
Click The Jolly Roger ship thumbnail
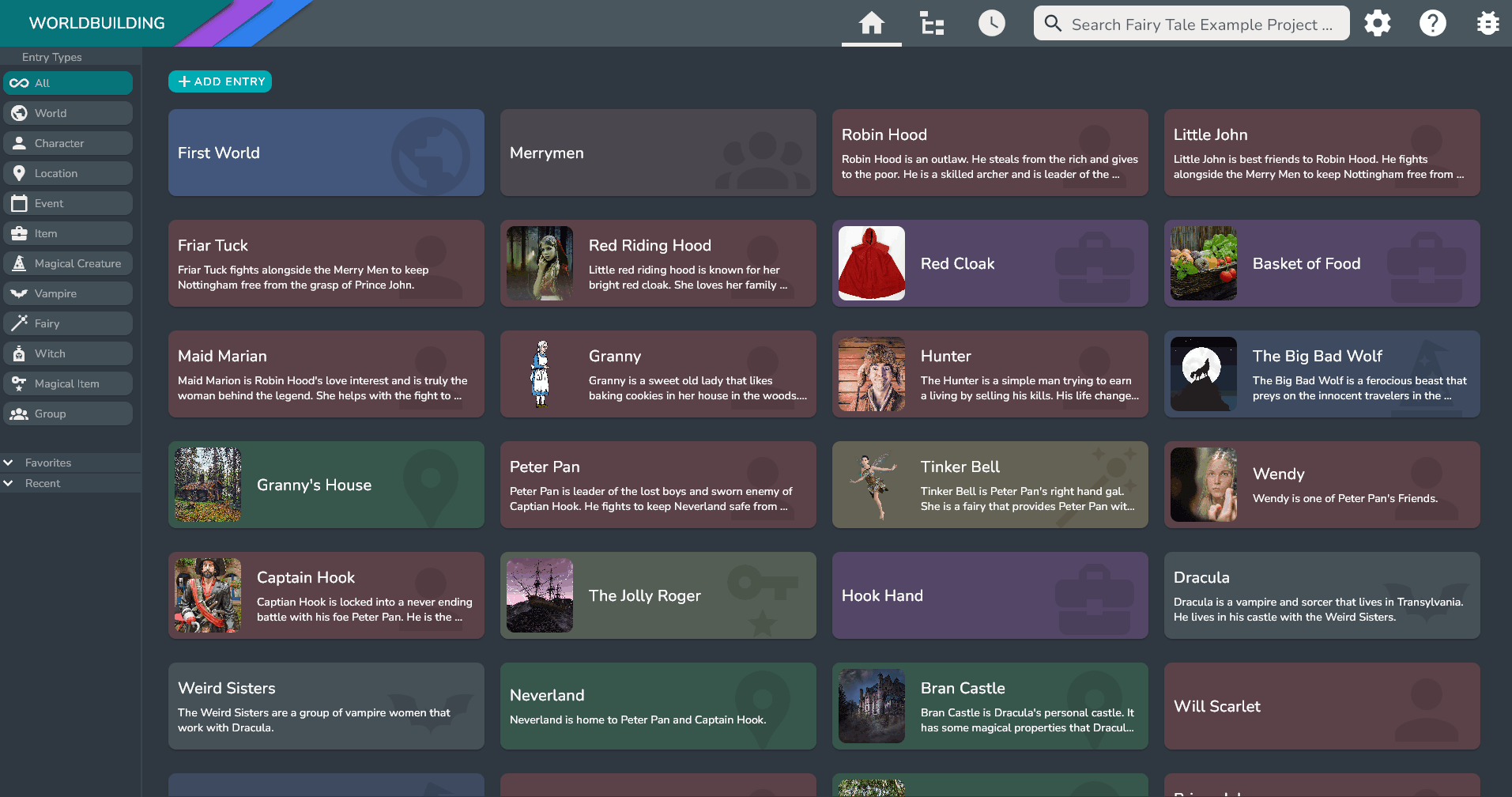540,595
